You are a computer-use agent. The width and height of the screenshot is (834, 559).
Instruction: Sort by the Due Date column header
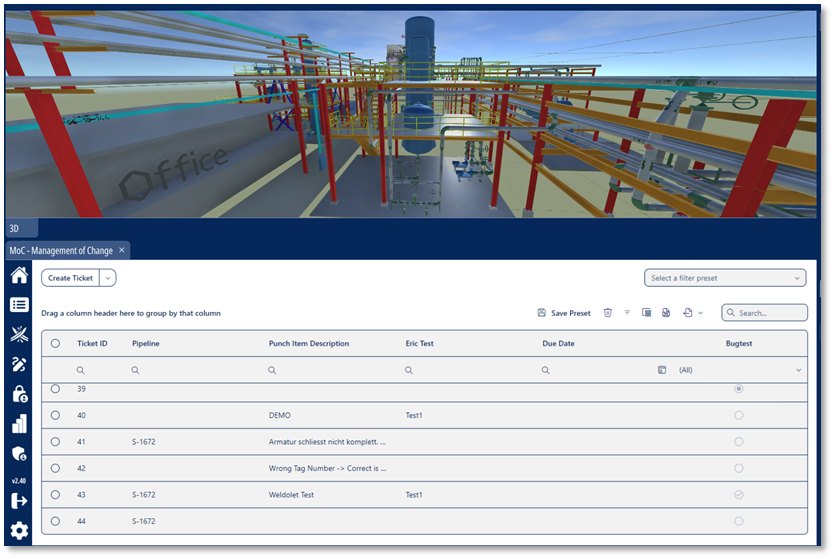click(x=558, y=344)
